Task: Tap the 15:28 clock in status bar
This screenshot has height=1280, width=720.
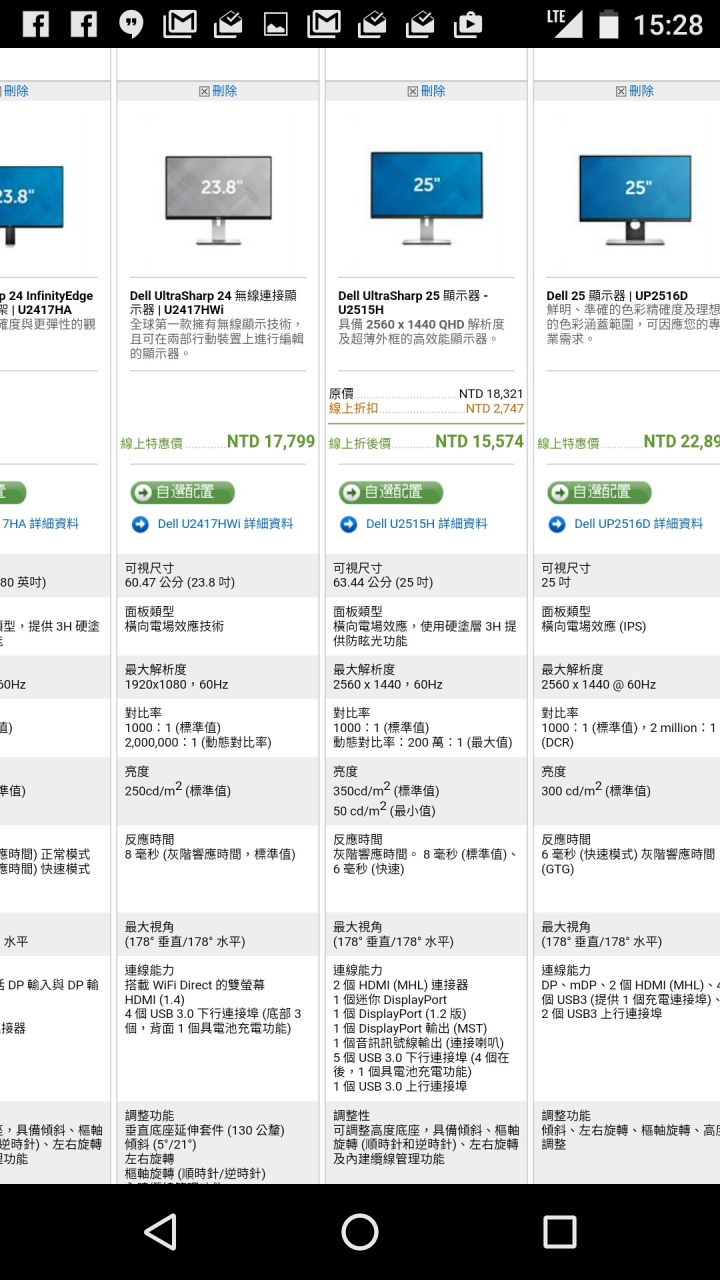Action: point(668,24)
